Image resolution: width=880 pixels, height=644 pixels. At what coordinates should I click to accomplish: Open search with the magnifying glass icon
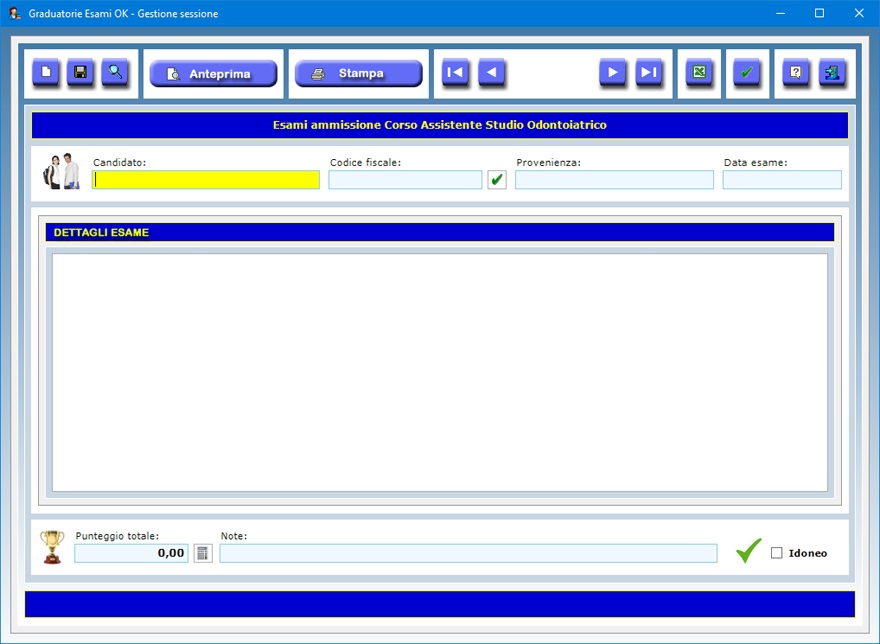115,72
